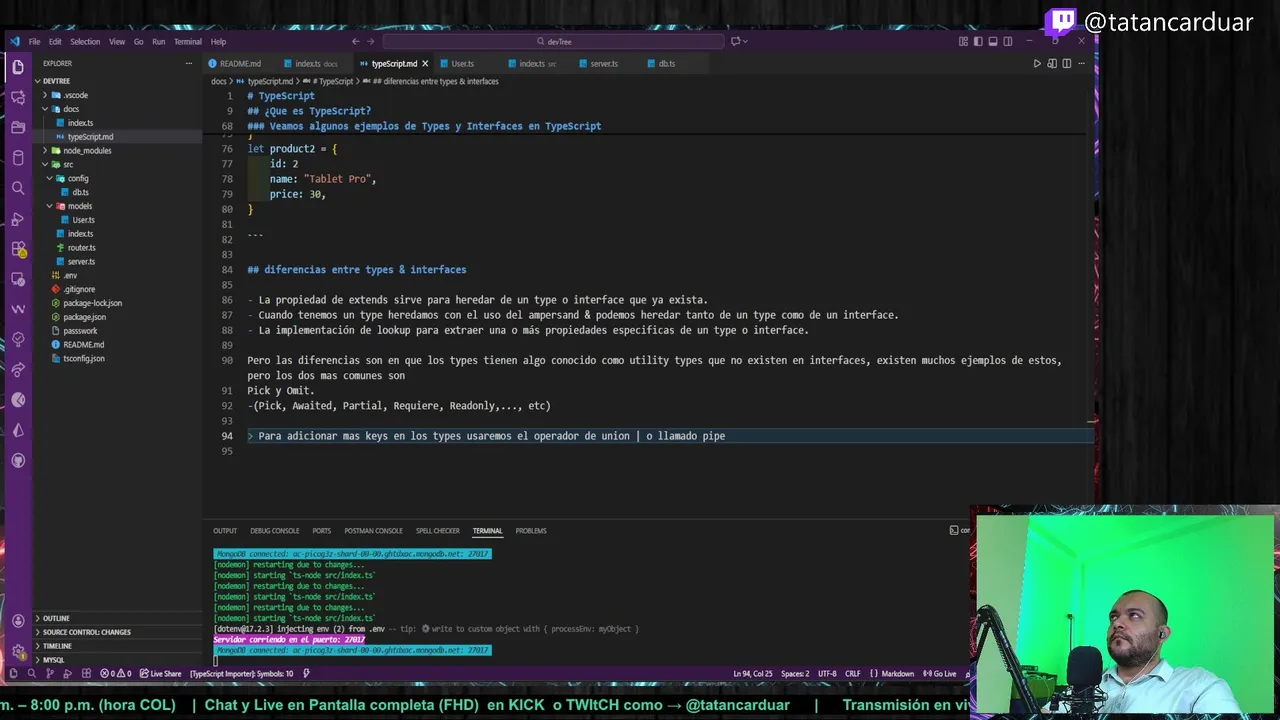
Task: Click the Explorer more actions ellipsis
Action: pyautogui.click(x=188, y=63)
